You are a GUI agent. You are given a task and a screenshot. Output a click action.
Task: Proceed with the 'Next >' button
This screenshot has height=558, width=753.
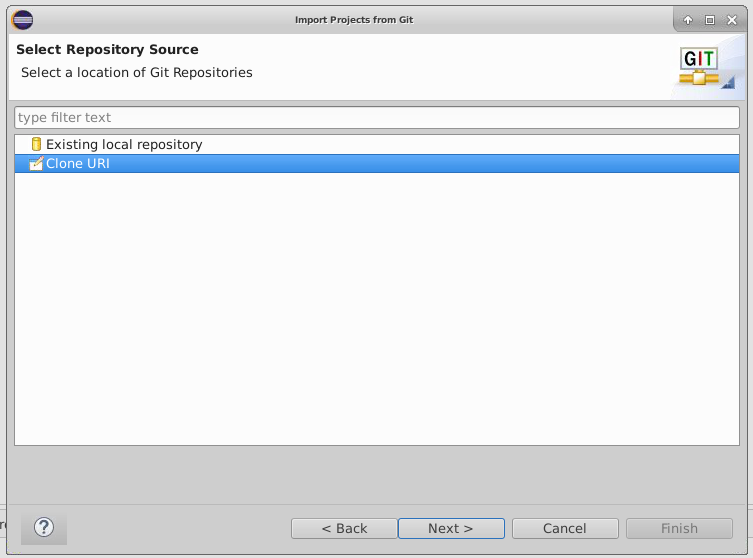point(451,528)
